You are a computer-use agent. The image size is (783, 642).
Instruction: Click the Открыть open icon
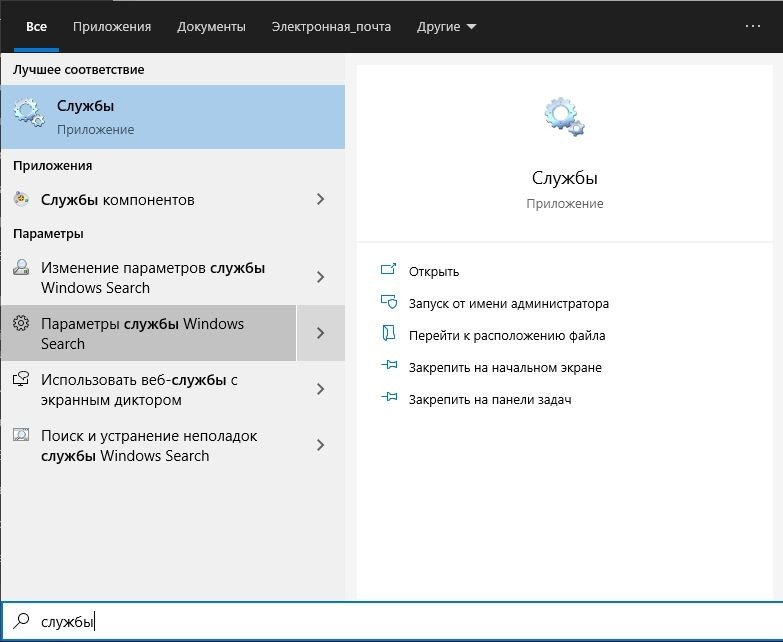389,271
